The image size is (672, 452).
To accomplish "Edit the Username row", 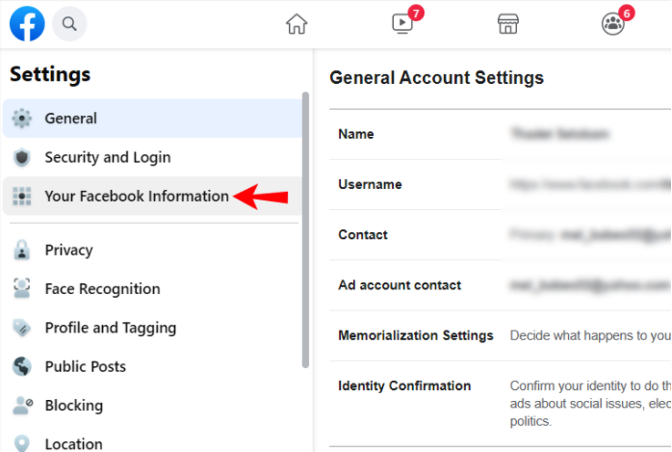I will [x=500, y=185].
